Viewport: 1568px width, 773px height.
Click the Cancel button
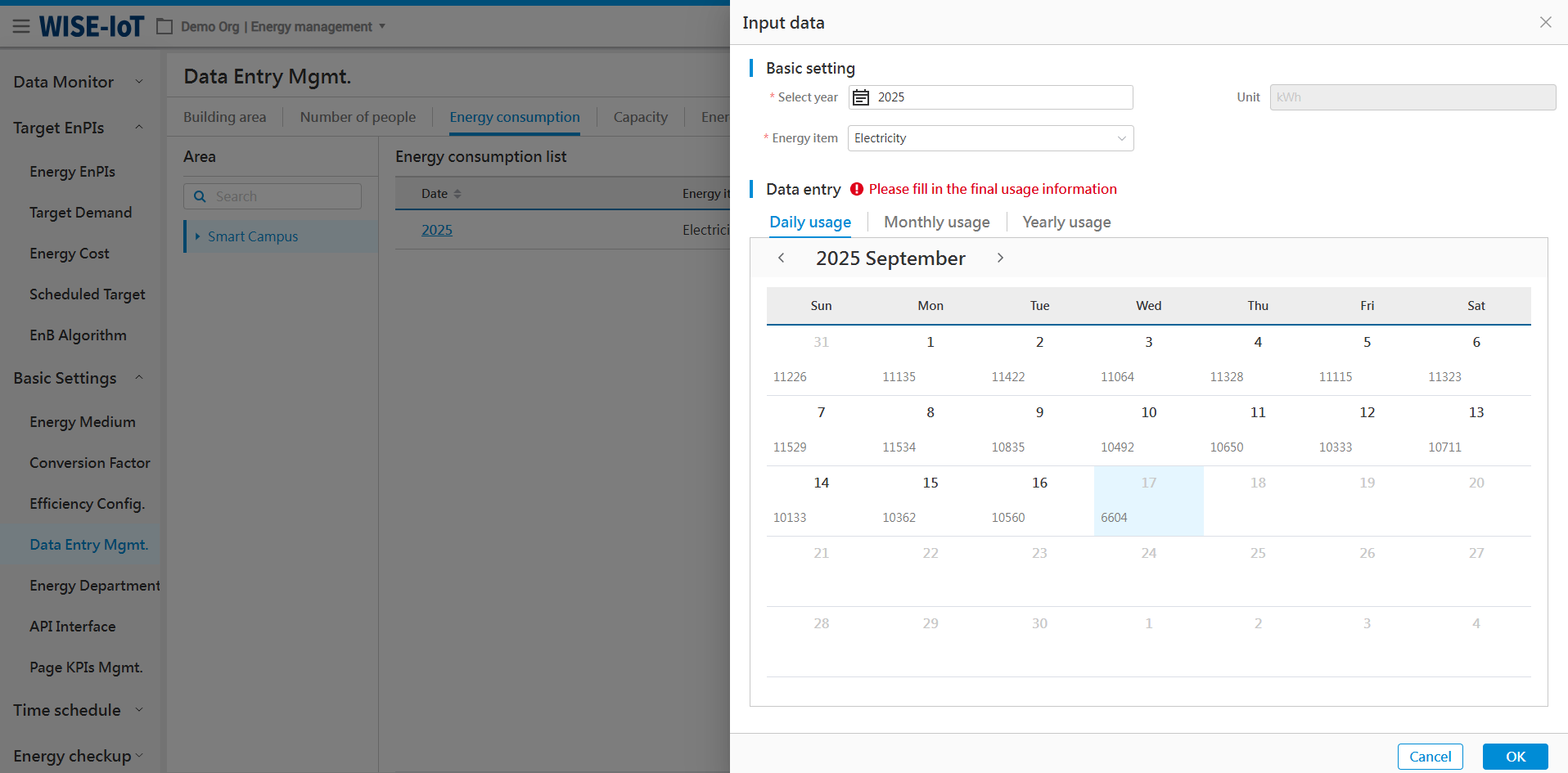coord(1430,757)
